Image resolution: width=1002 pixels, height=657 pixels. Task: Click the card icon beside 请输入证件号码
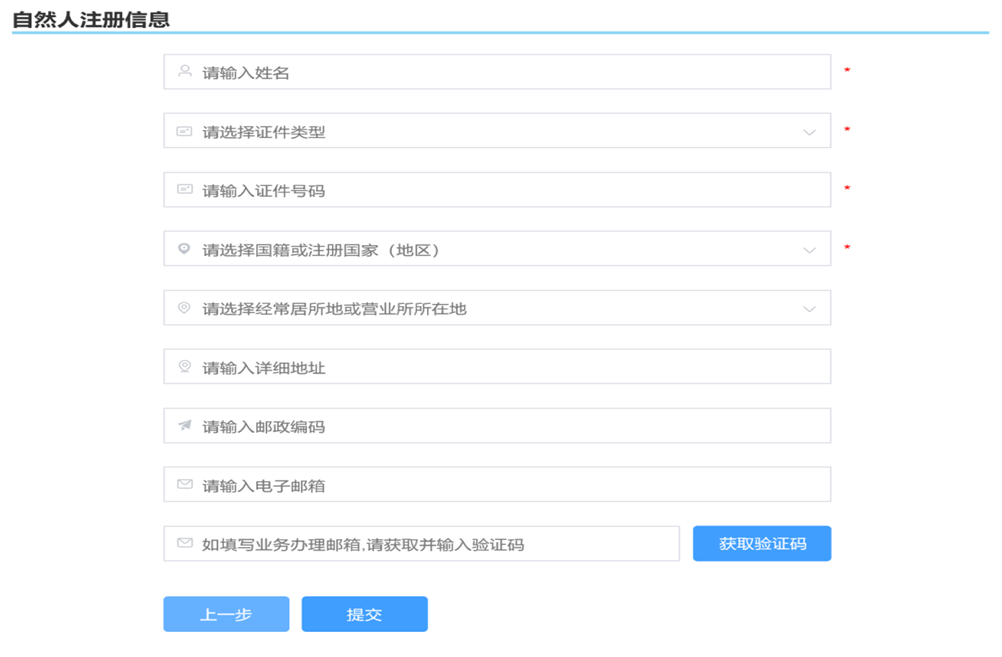pos(184,189)
